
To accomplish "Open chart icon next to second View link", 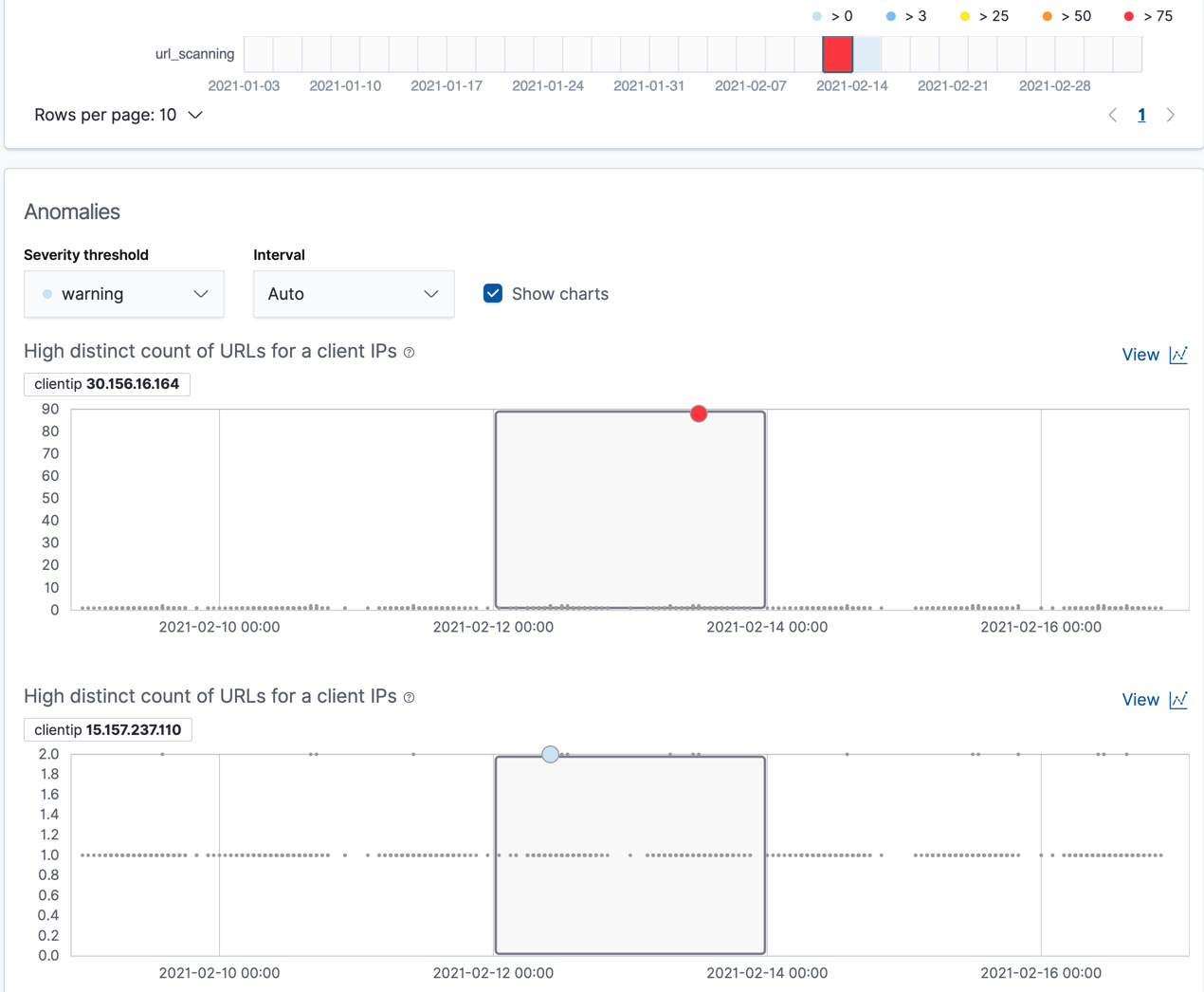I will point(1178,700).
